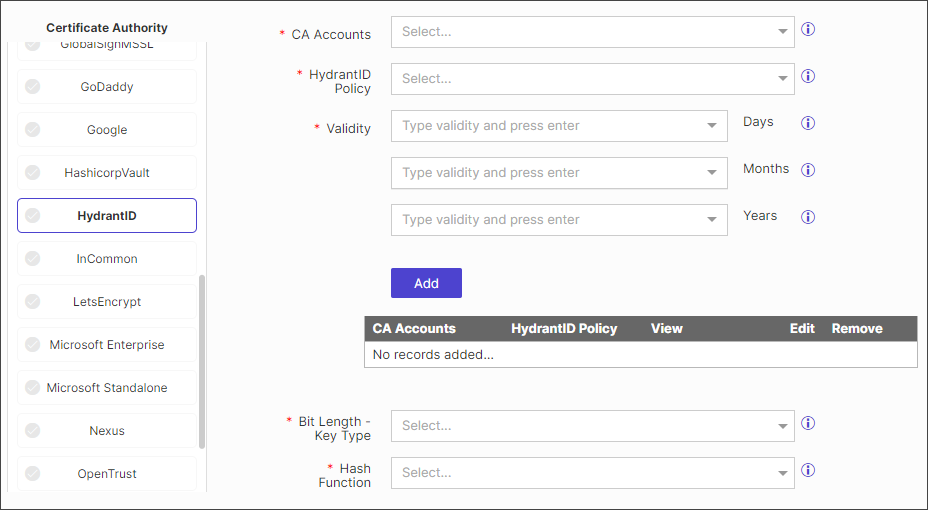The image size is (928, 510).
Task: Choose Nexus certificate authority
Action: (107, 431)
